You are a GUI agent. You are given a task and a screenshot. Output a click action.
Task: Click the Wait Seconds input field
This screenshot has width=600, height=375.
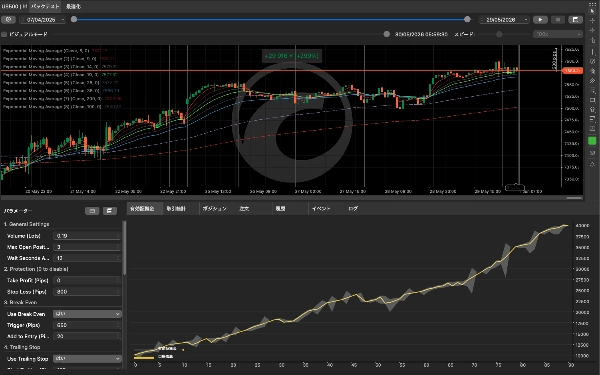[87, 258]
